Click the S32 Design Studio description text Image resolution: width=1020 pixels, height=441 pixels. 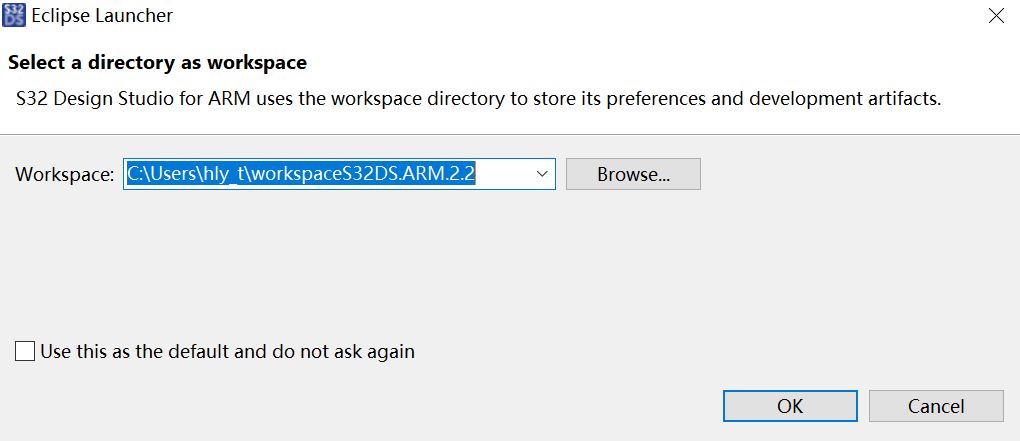479,99
